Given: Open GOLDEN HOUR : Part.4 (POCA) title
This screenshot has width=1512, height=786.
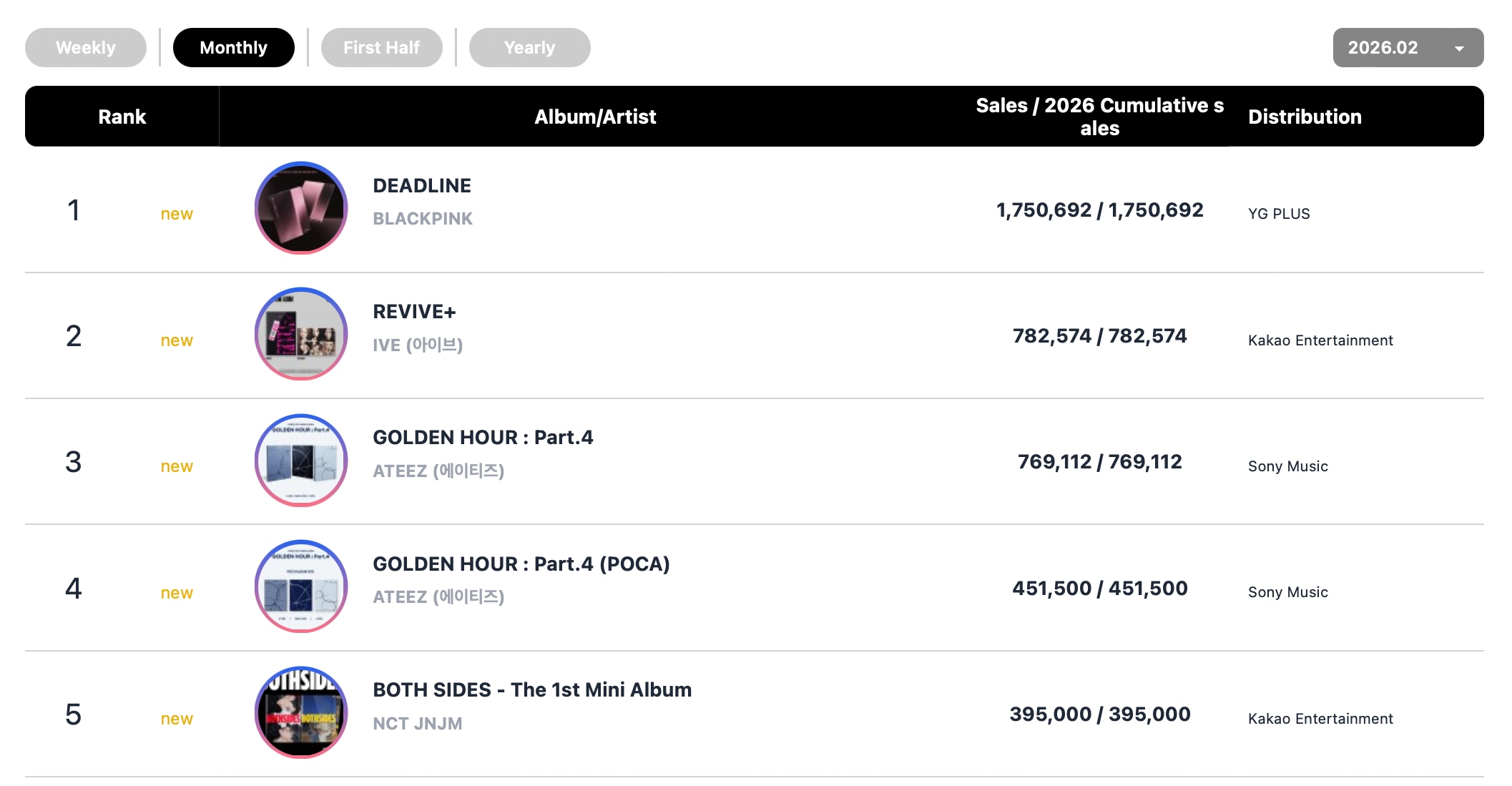Looking at the screenshot, I should coord(521,564).
